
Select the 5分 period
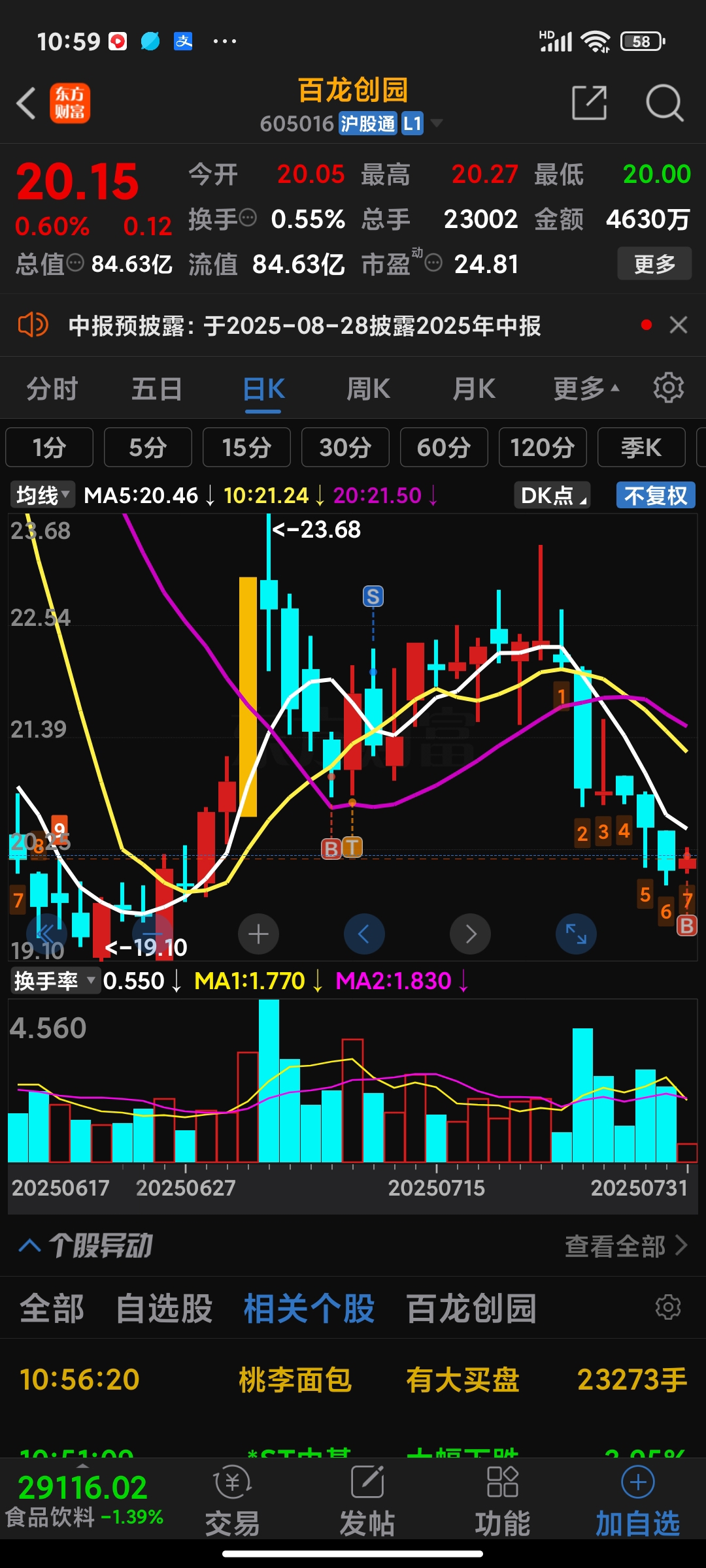[x=148, y=448]
